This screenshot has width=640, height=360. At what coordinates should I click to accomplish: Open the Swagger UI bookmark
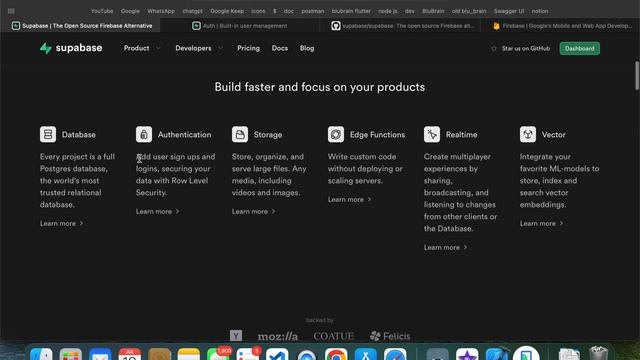[509, 11]
